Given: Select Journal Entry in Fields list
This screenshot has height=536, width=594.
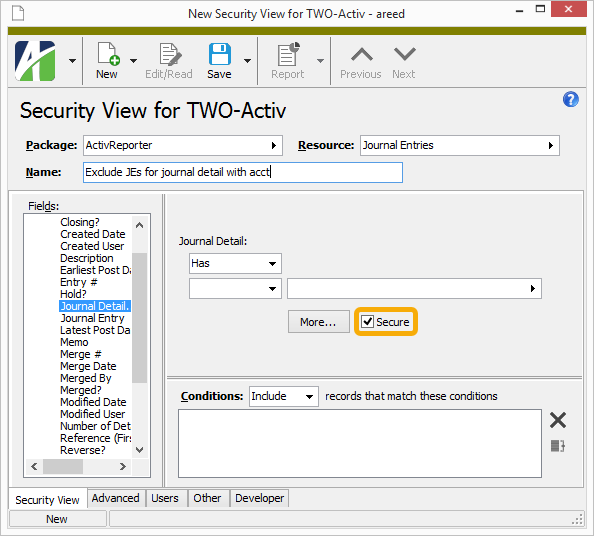Looking at the screenshot, I should (92, 318).
